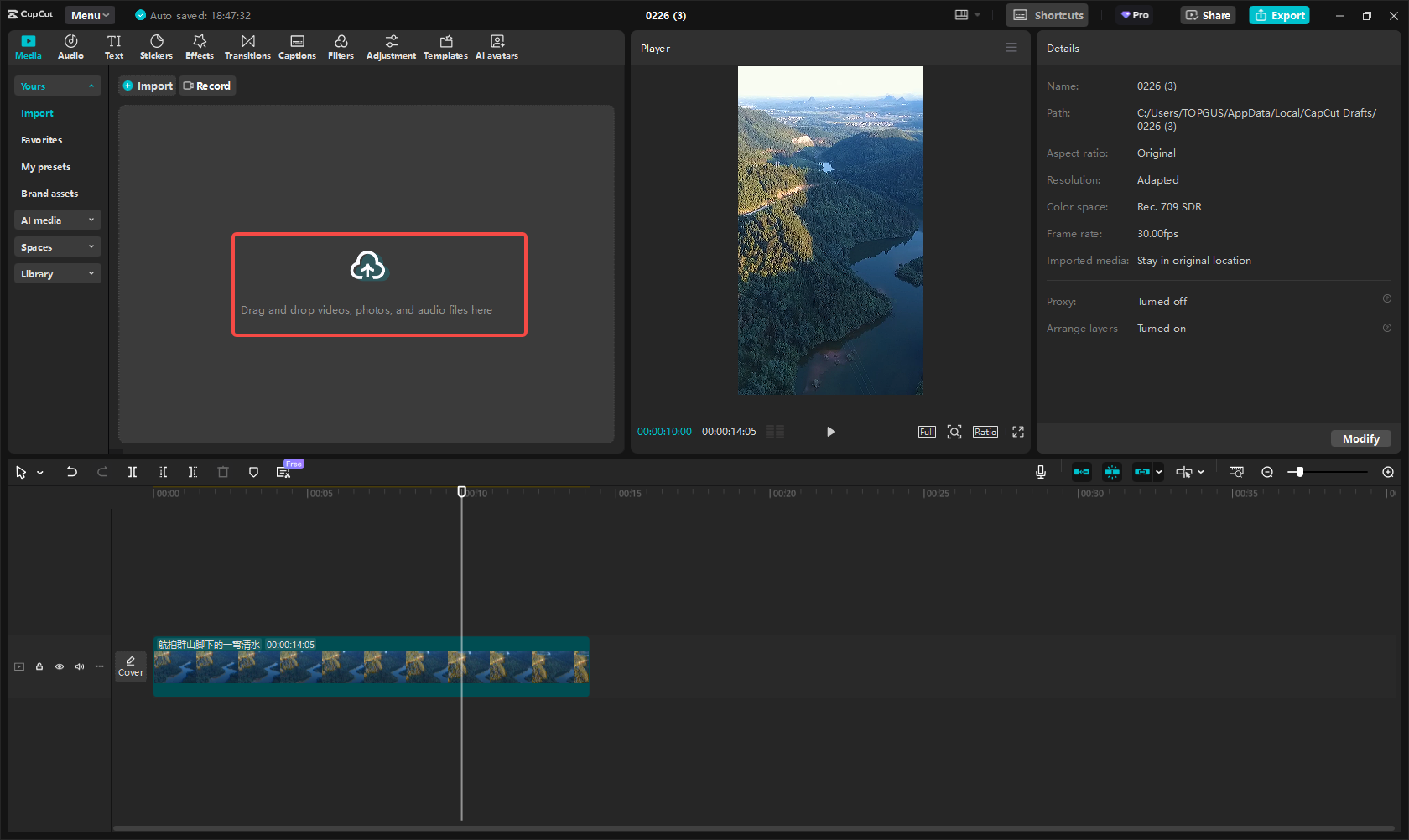The image size is (1409, 840).
Task: Open the Stickers panel
Action: tap(156, 46)
